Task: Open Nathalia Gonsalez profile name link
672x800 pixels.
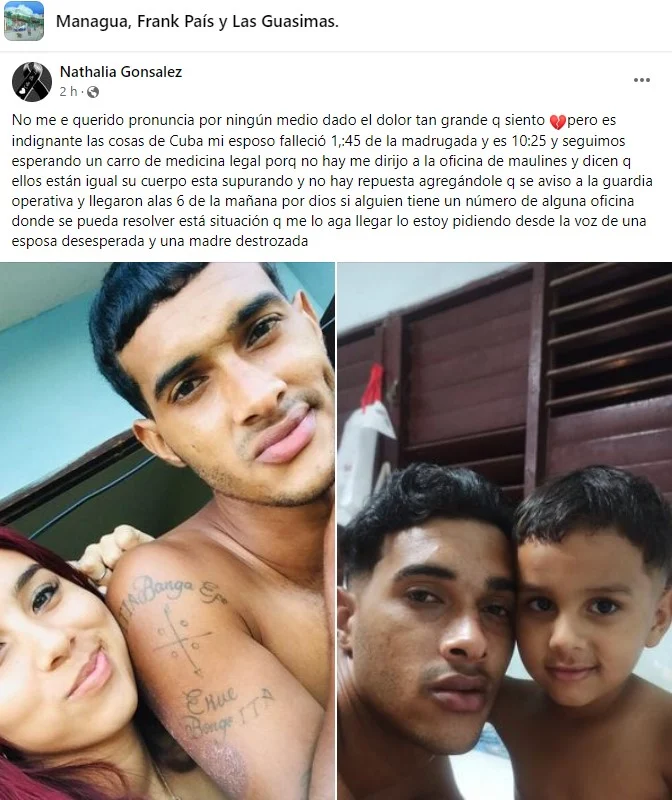Action: tap(121, 72)
